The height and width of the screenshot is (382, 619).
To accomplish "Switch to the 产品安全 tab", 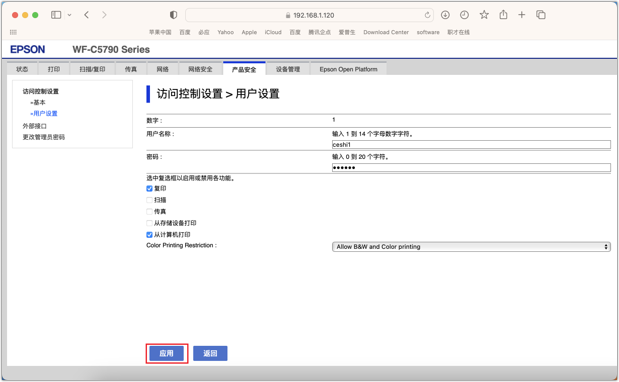I will tap(244, 69).
